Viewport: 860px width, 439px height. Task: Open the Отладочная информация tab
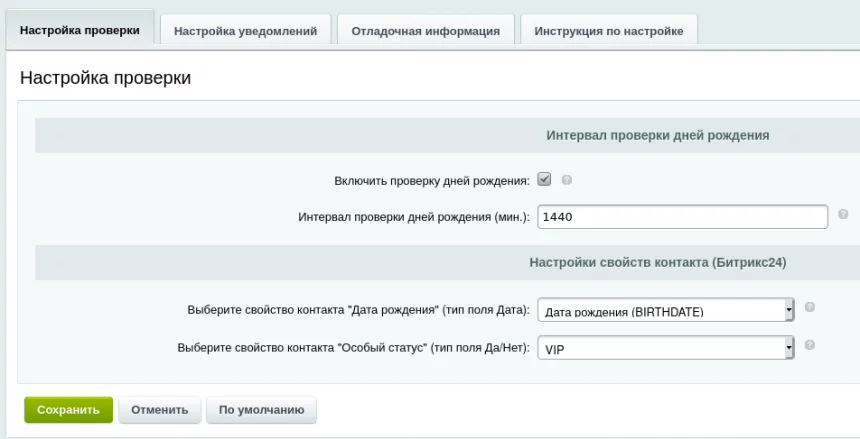pyautogui.click(x=425, y=31)
